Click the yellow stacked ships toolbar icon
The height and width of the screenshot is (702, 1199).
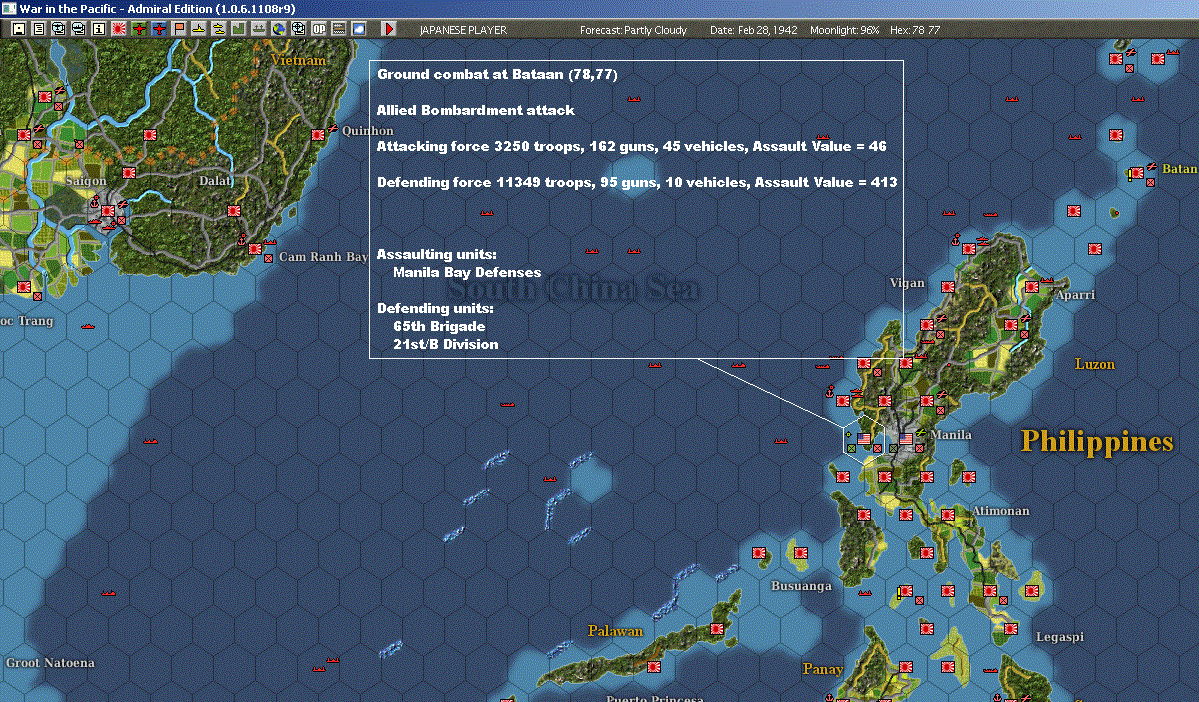pos(219,29)
